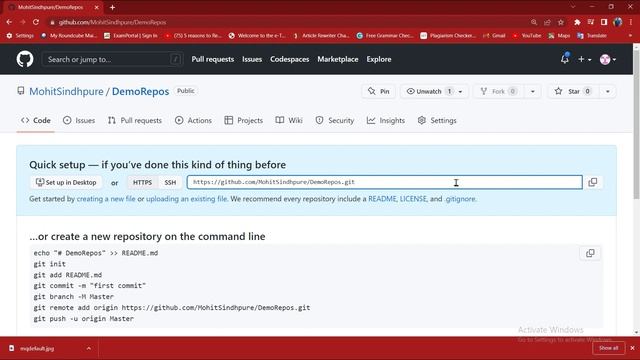The width and height of the screenshot is (640, 360).
Task: Open the Security tab
Action: (335, 120)
